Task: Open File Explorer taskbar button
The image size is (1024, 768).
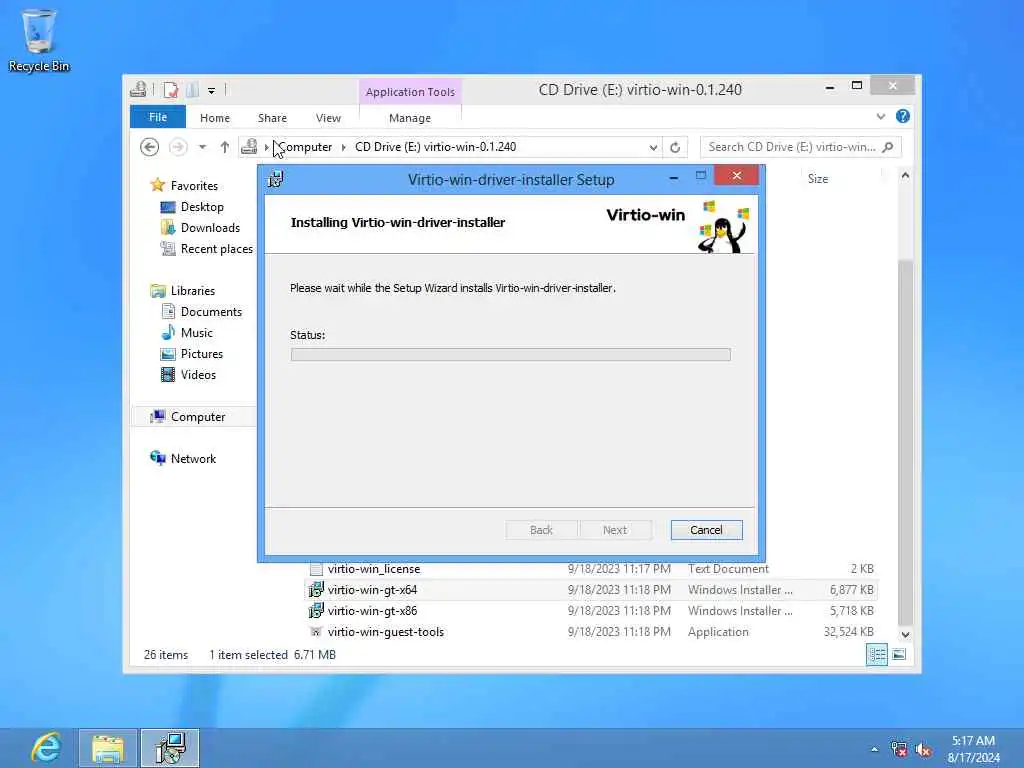Action: (x=108, y=748)
